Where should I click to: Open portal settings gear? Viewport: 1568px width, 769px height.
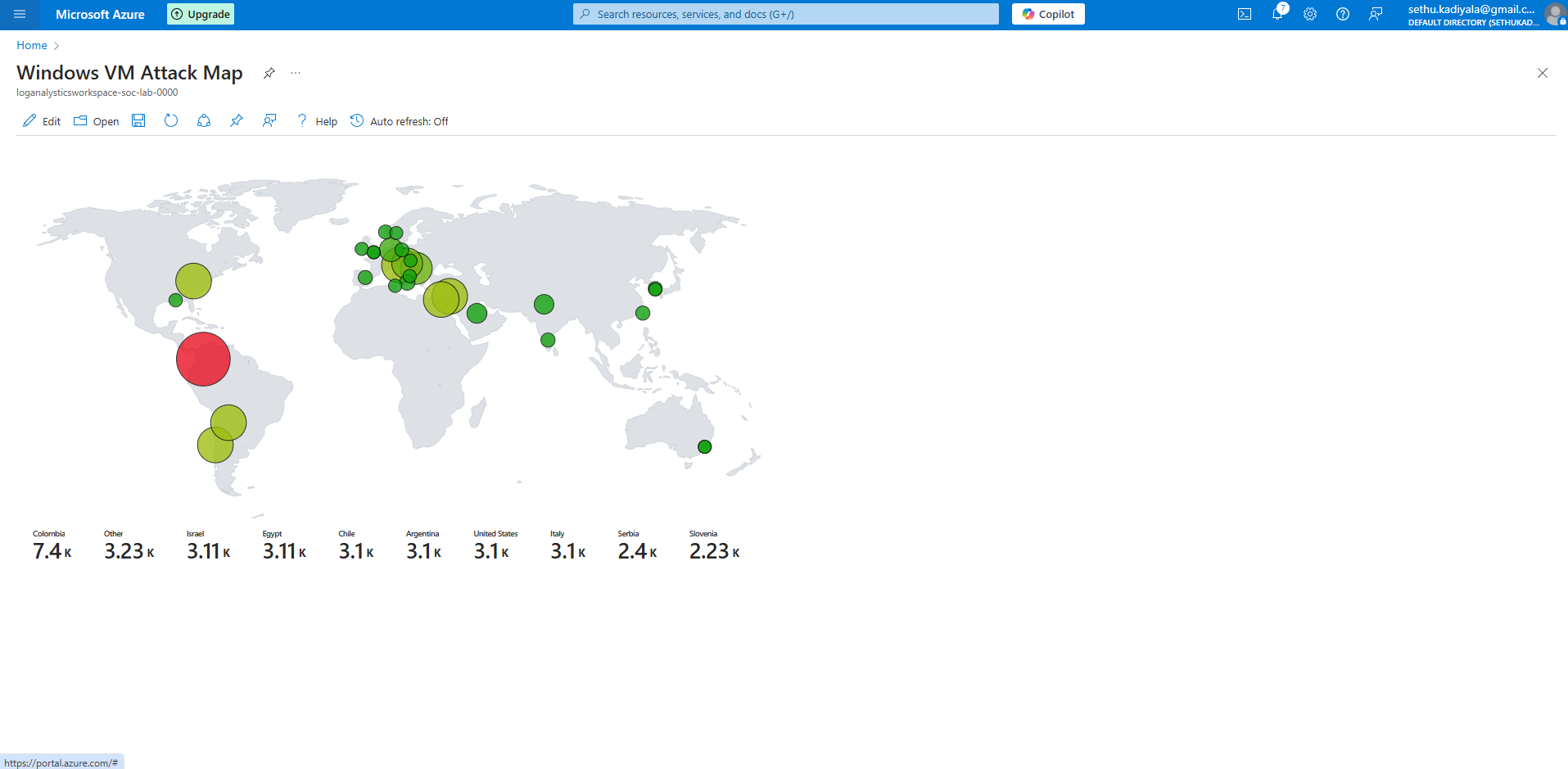coord(1310,14)
